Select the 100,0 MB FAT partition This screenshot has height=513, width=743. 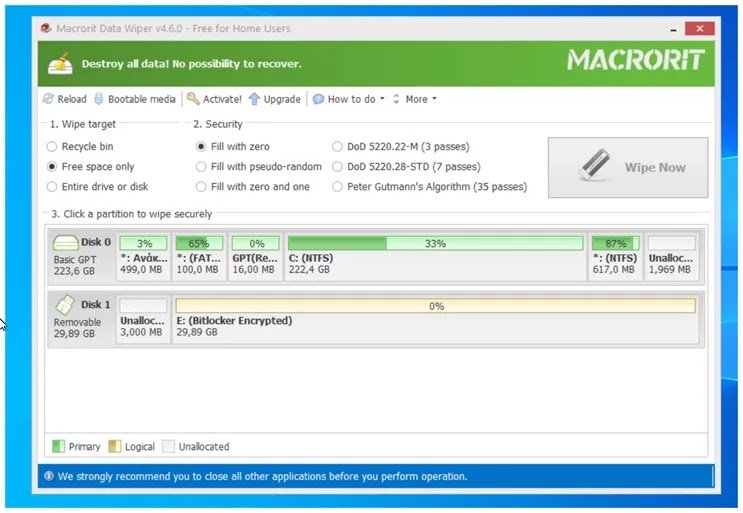(x=199, y=257)
